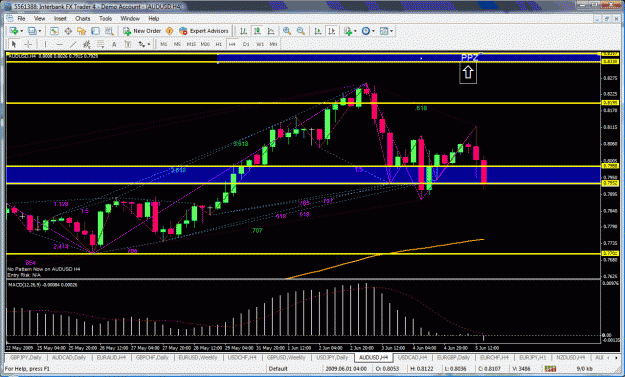The image size is (625, 377).
Task: Select the Crosshair tool
Action: [28, 44]
